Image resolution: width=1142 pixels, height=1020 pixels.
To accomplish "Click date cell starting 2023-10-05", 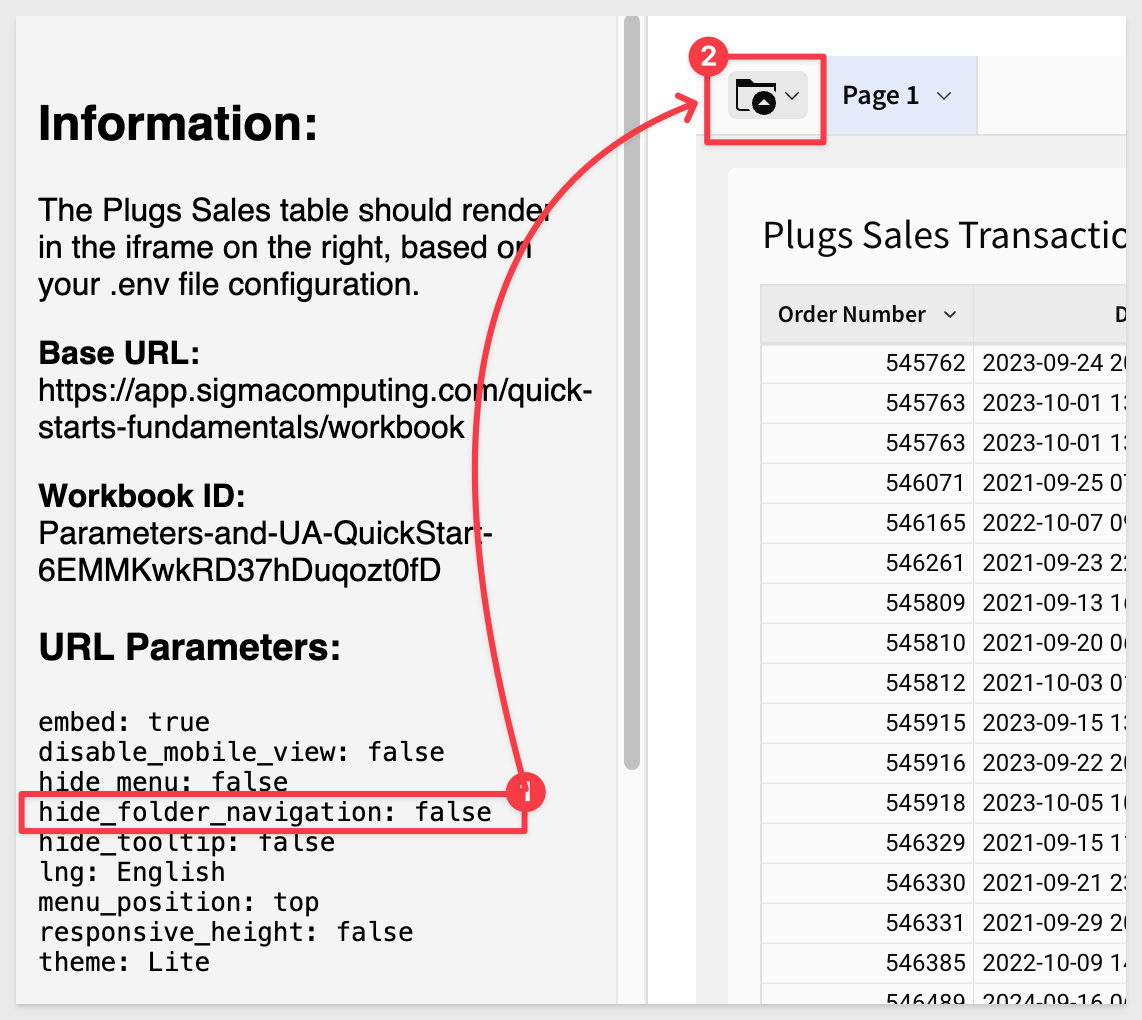I will point(1051,803).
